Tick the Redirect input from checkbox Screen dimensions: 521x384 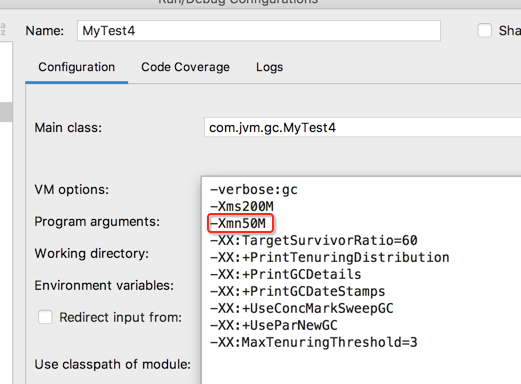(x=45, y=317)
